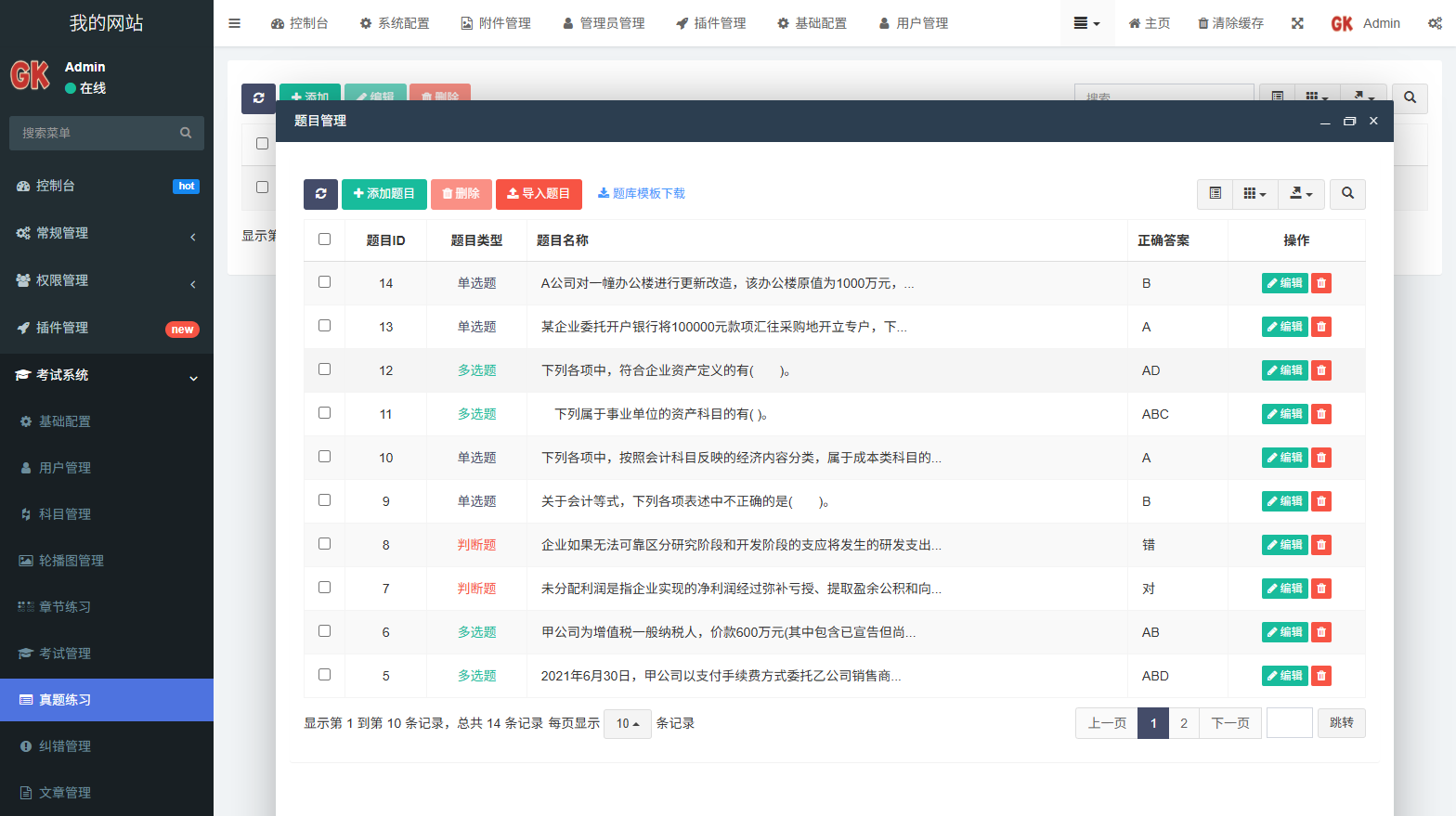Check the select-all checkbox in the table header
Image resolution: width=1456 pixels, height=816 pixels.
tap(324, 240)
